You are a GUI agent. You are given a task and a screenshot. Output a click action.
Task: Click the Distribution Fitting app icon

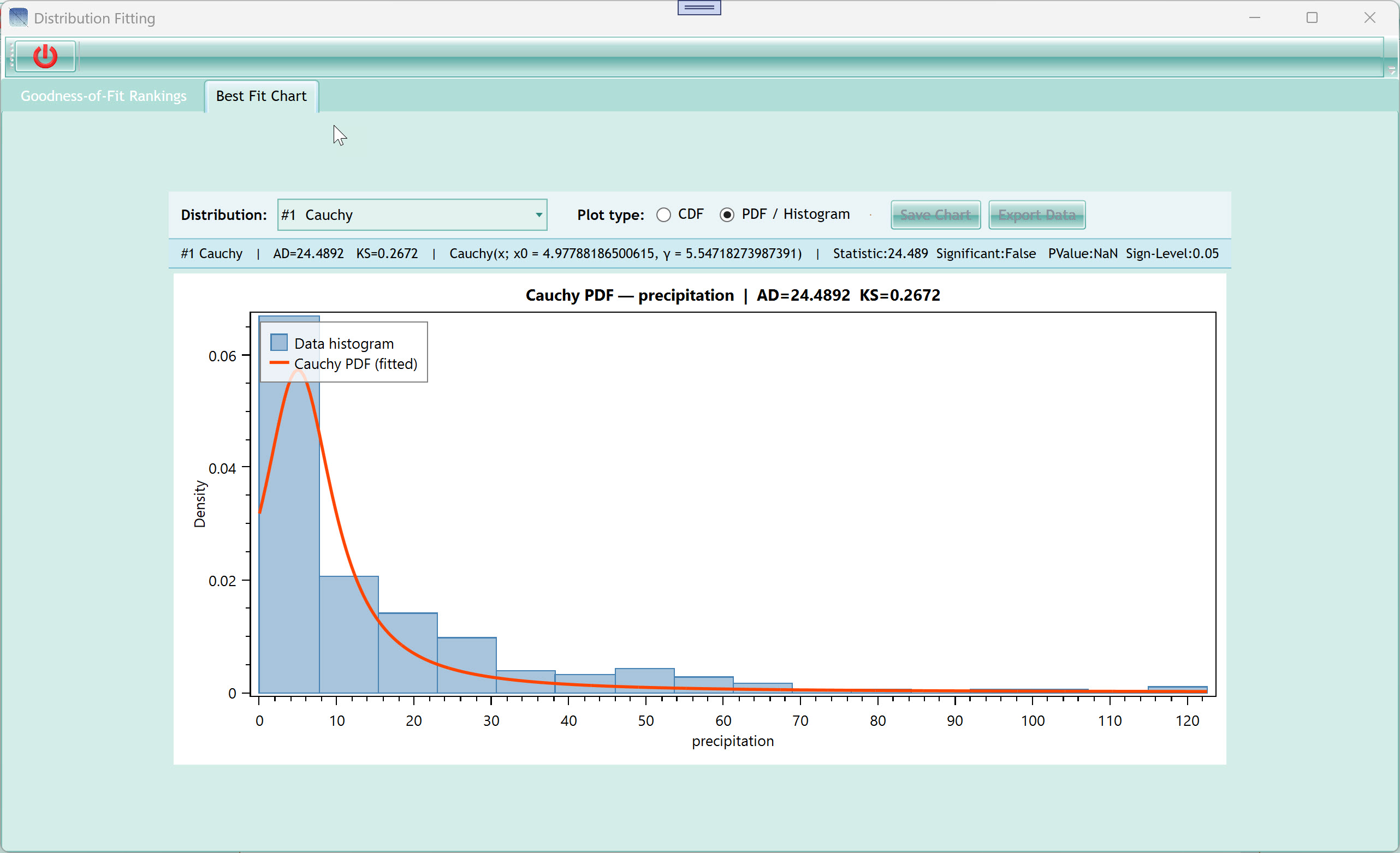pyautogui.click(x=18, y=17)
